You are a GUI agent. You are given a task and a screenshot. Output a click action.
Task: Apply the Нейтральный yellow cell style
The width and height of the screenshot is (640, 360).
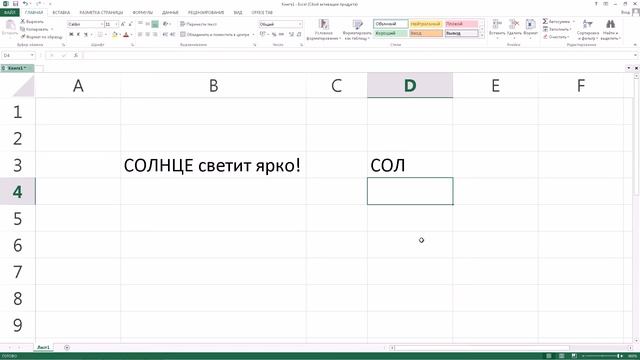coord(426,24)
